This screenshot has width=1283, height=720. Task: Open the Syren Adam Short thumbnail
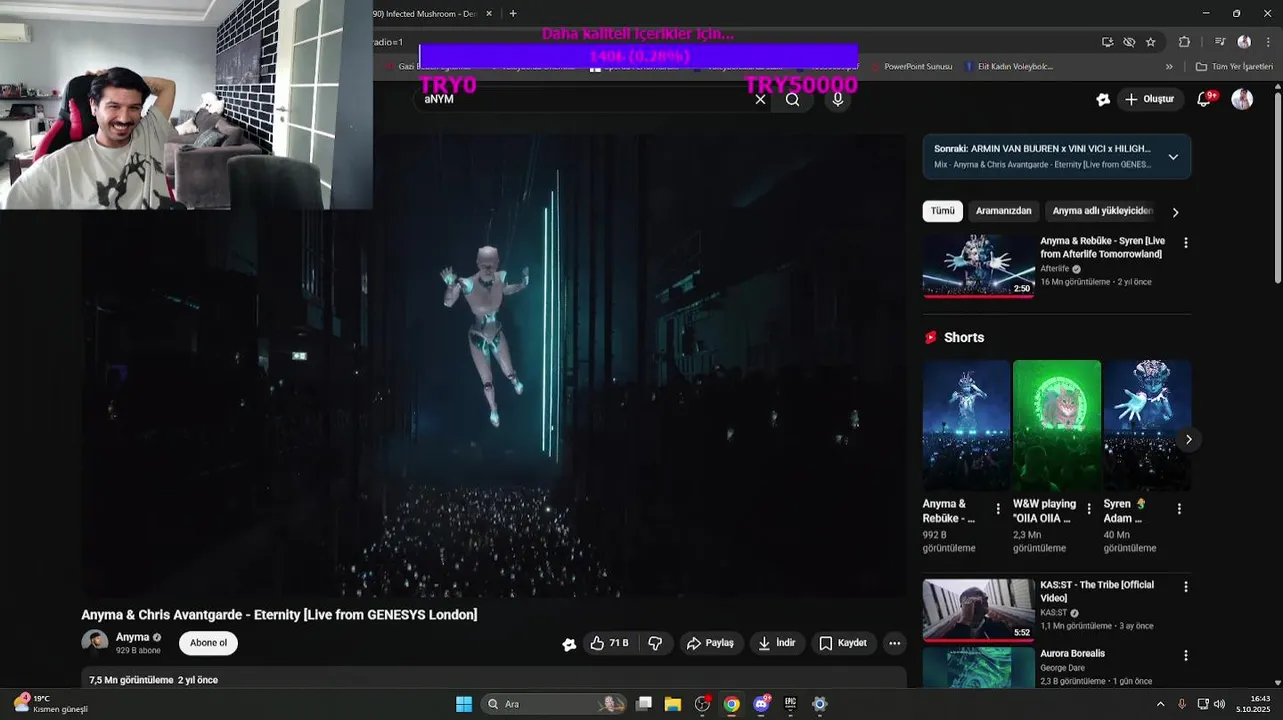[x=1147, y=425]
